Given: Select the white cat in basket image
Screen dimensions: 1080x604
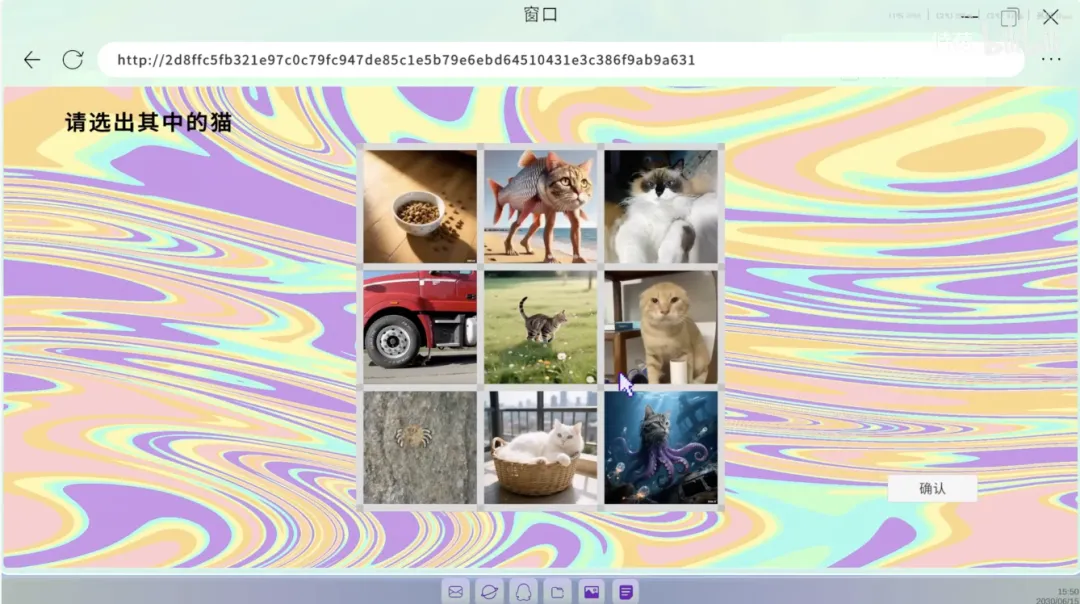Looking at the screenshot, I should (x=541, y=448).
